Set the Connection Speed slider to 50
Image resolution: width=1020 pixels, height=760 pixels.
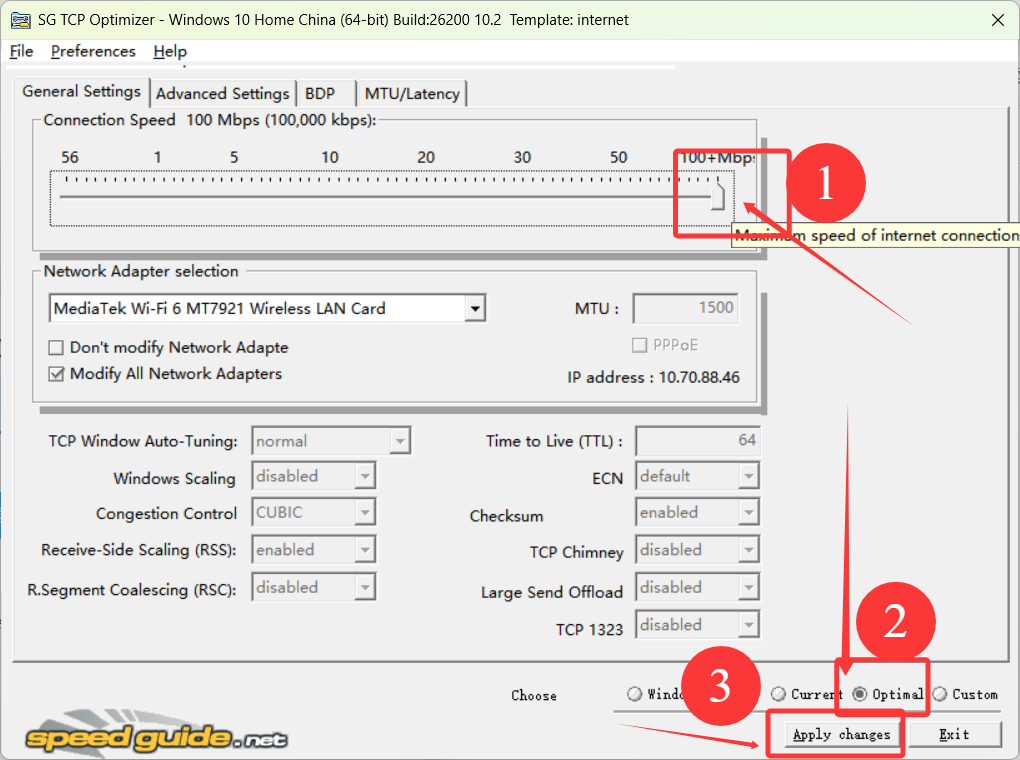coord(618,196)
